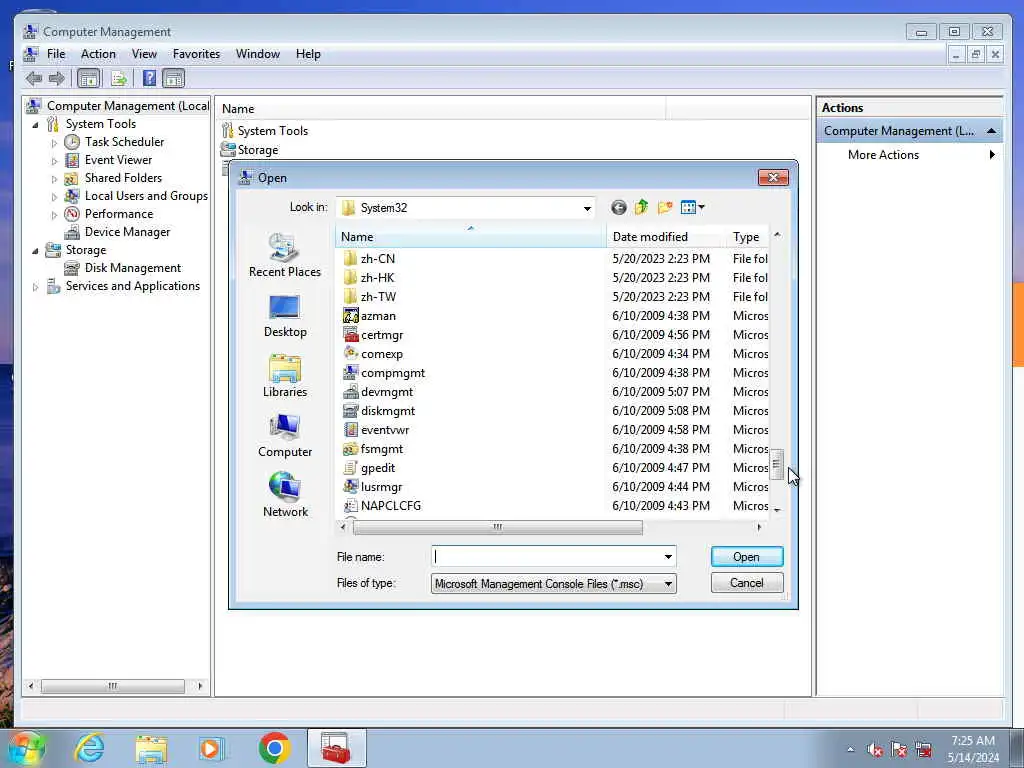Select Desktop in the places bar
The height and width of the screenshot is (768, 1024).
pyautogui.click(x=285, y=316)
